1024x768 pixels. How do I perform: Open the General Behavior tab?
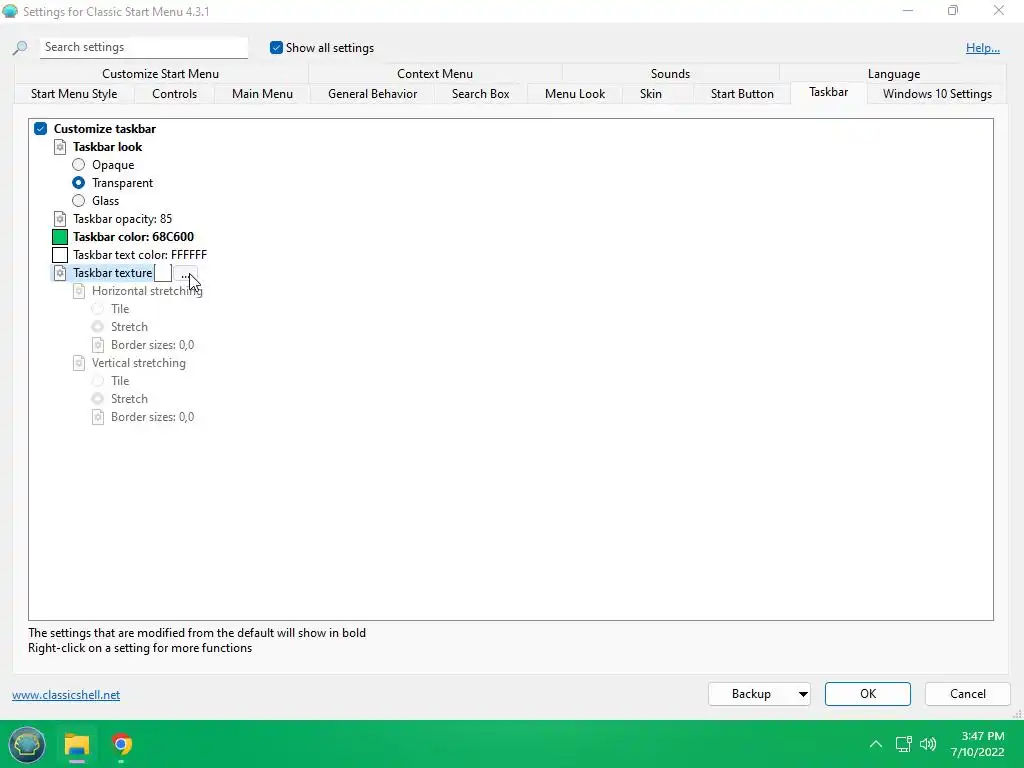coord(372,93)
